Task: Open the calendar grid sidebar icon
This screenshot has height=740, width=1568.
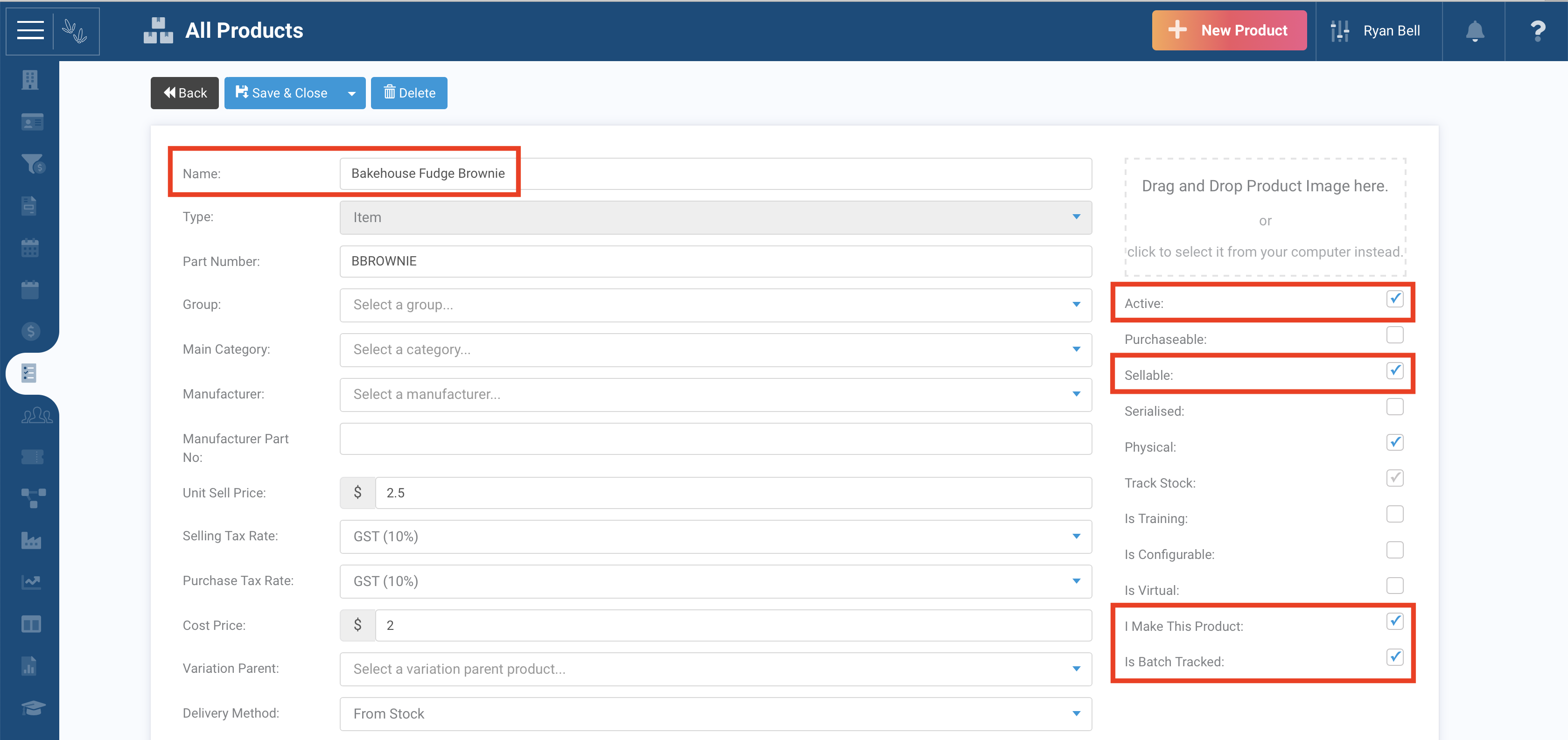Action: click(30, 248)
